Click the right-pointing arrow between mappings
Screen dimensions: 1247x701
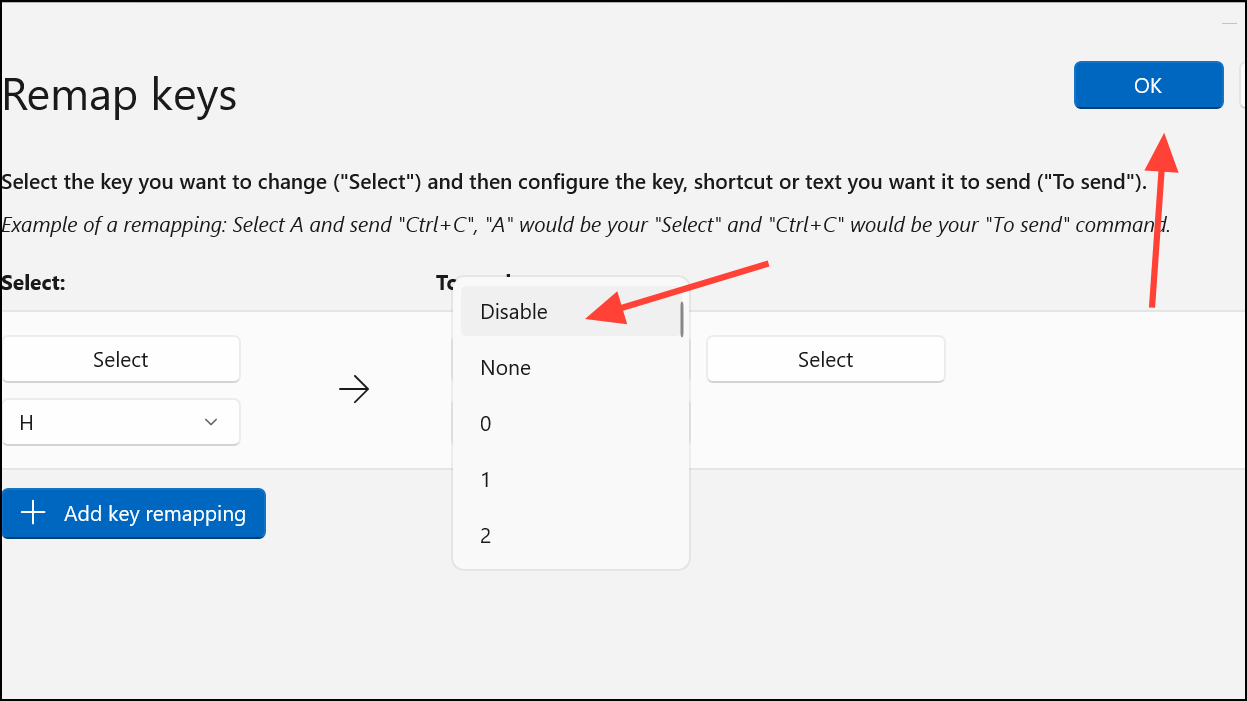(x=354, y=390)
